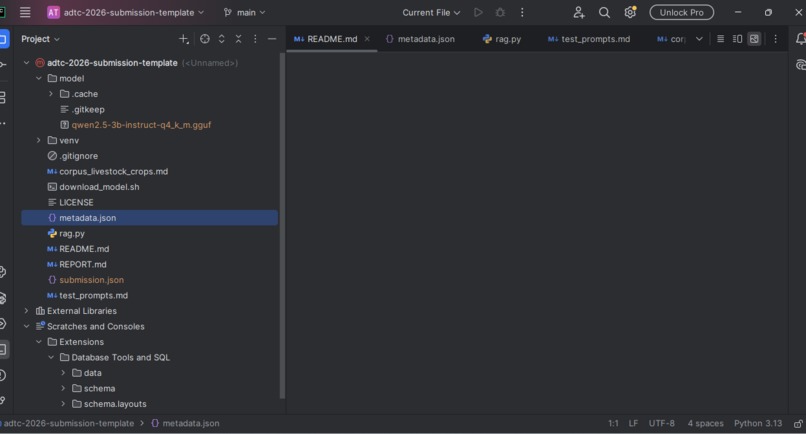Viewport: 806px width, 434px height.
Task: Open the Project view dropdown
Action: click(x=40, y=39)
